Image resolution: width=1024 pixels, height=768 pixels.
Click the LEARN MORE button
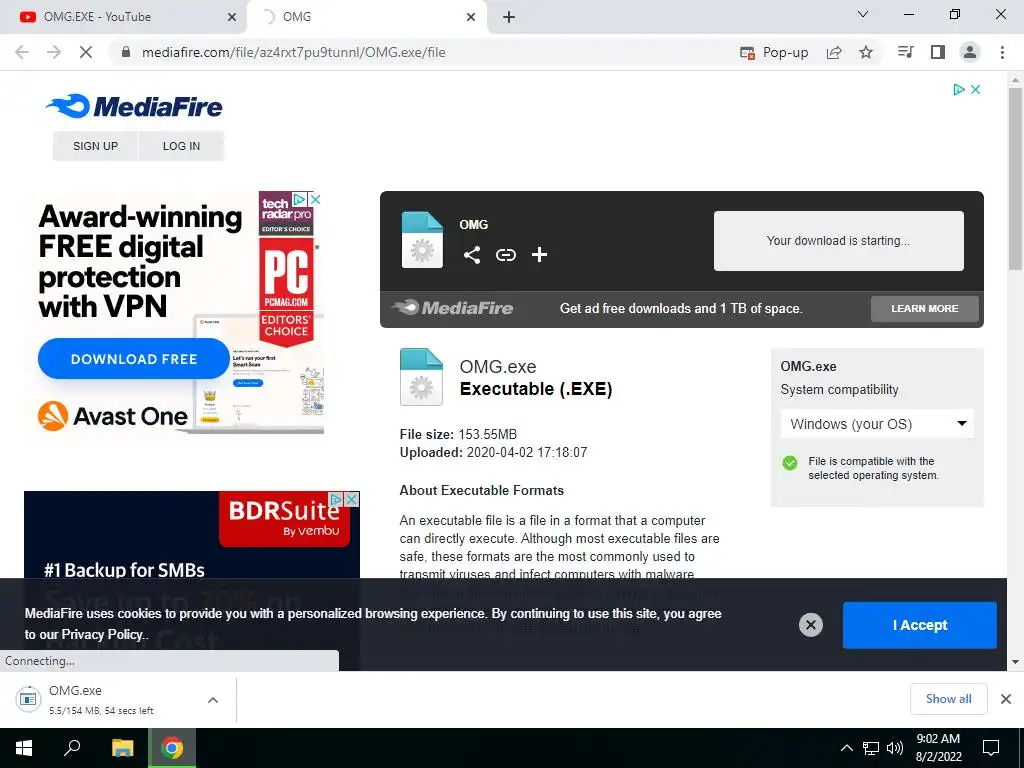[x=924, y=308]
